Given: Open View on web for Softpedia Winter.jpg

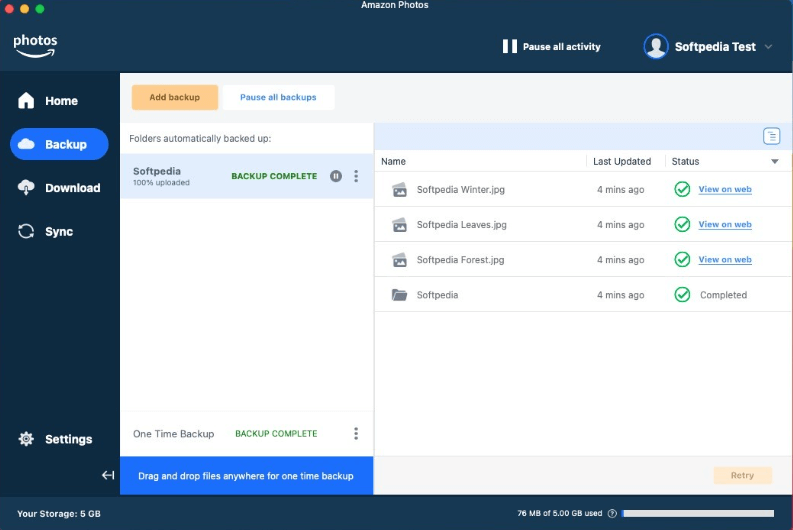Looking at the screenshot, I should coord(725,189).
